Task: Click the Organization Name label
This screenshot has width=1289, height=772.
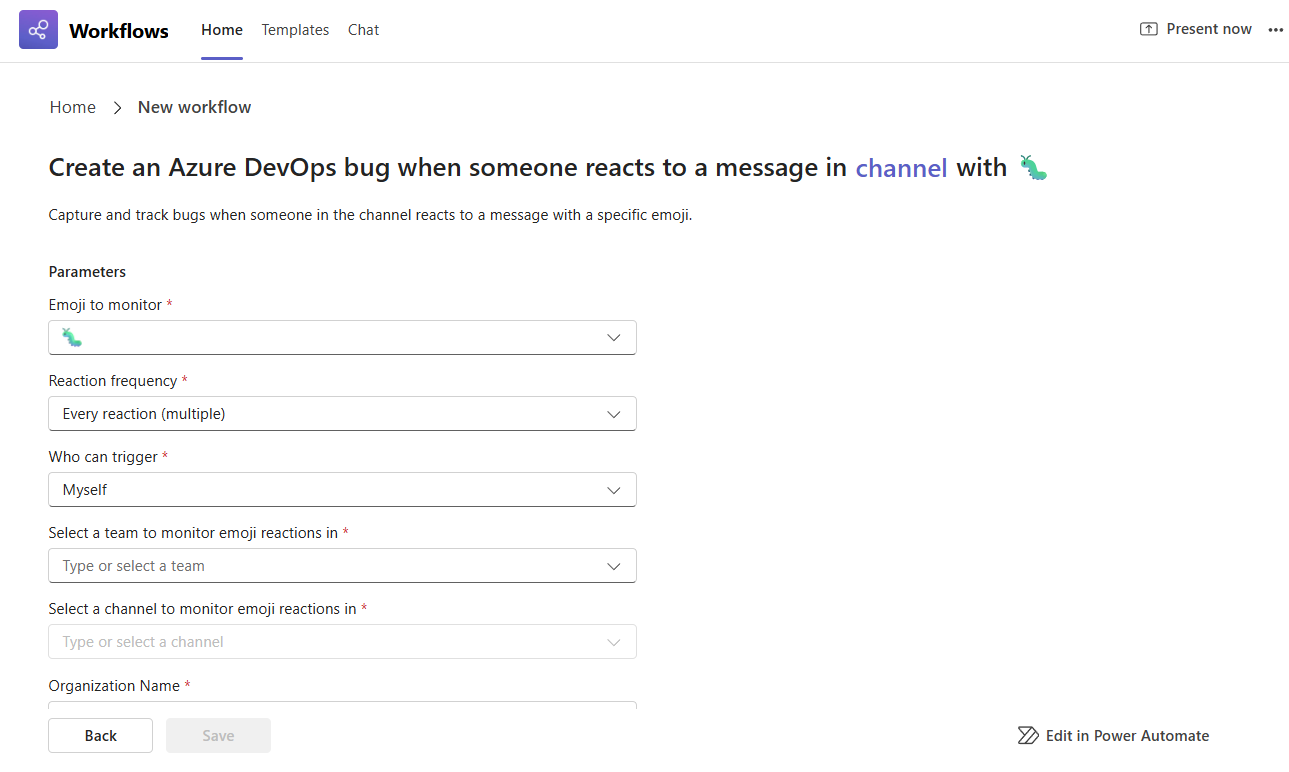Action: point(114,686)
